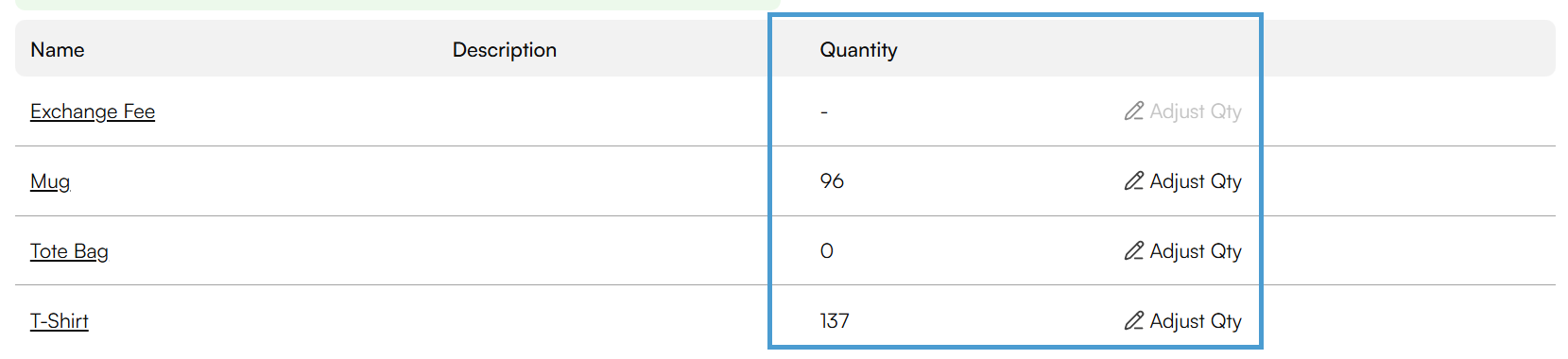1568x359 pixels.
Task: Click the Name column header
Action: click(58, 50)
